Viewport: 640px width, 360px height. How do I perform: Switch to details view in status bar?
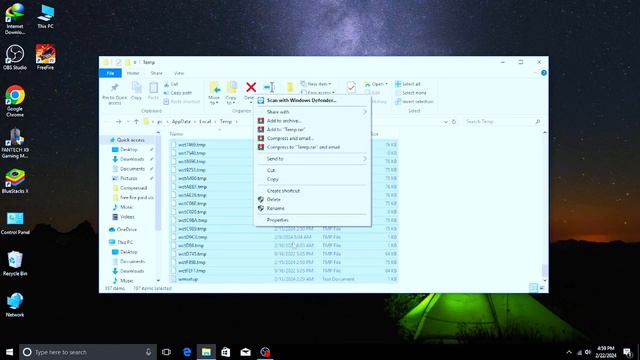[x=533, y=288]
